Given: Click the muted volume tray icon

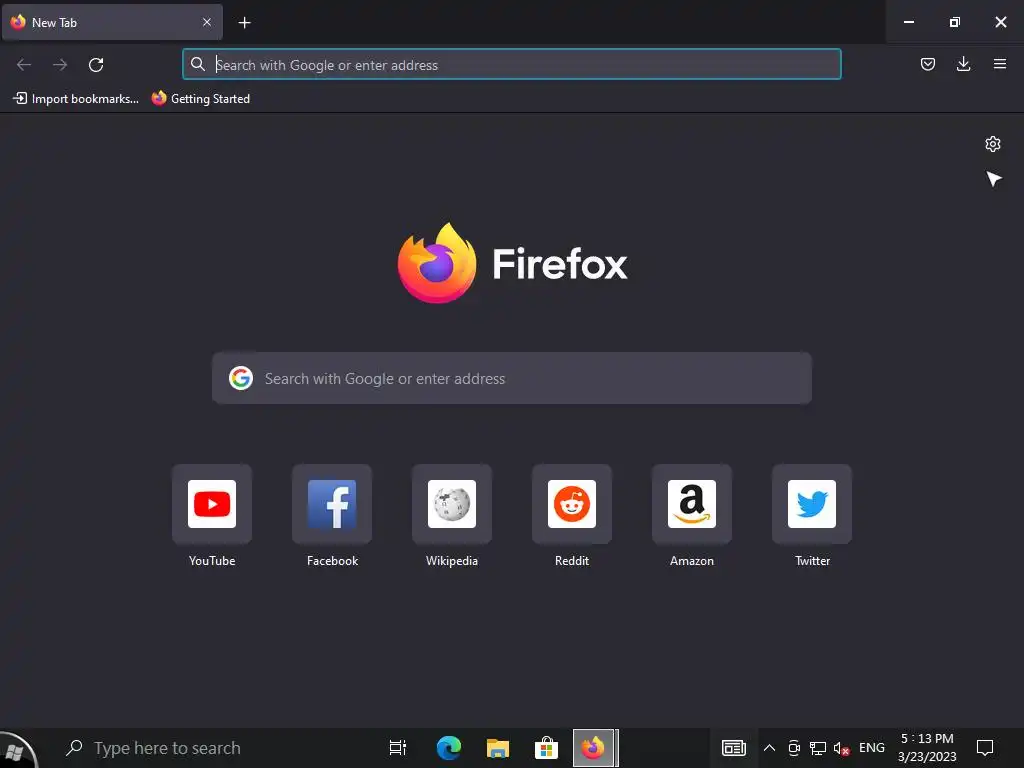Looking at the screenshot, I should 842,748.
